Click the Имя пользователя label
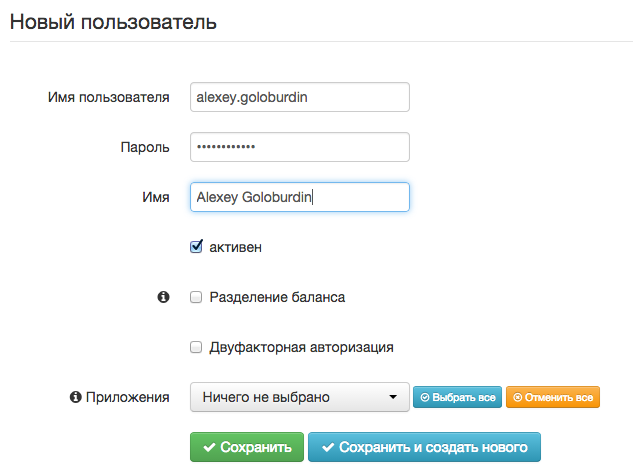This screenshot has width=633, height=472. click(x=109, y=97)
